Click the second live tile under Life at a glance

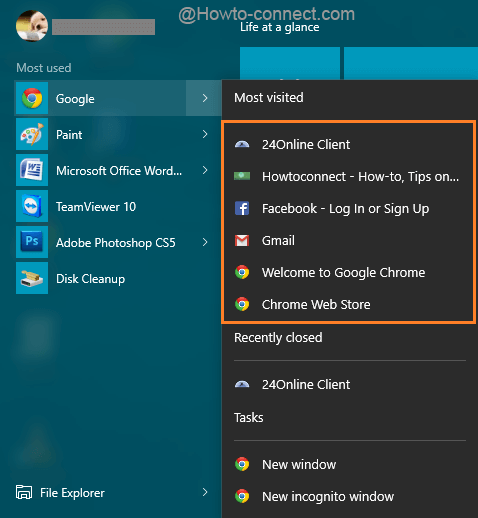pos(411,63)
